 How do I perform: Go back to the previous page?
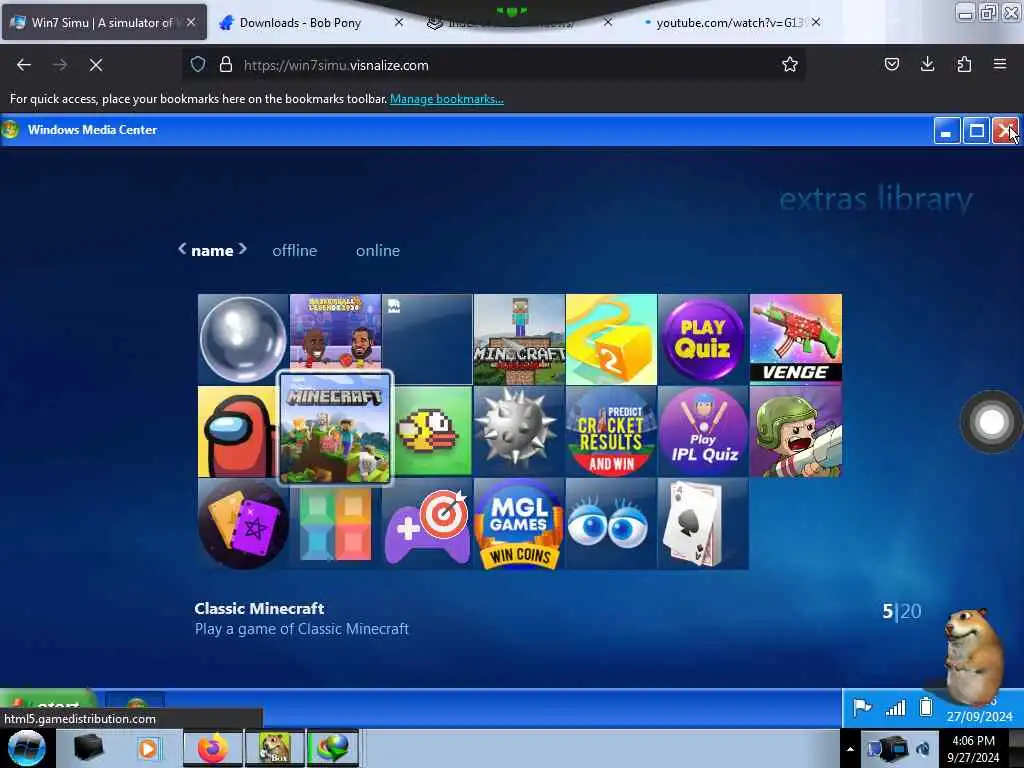24,65
